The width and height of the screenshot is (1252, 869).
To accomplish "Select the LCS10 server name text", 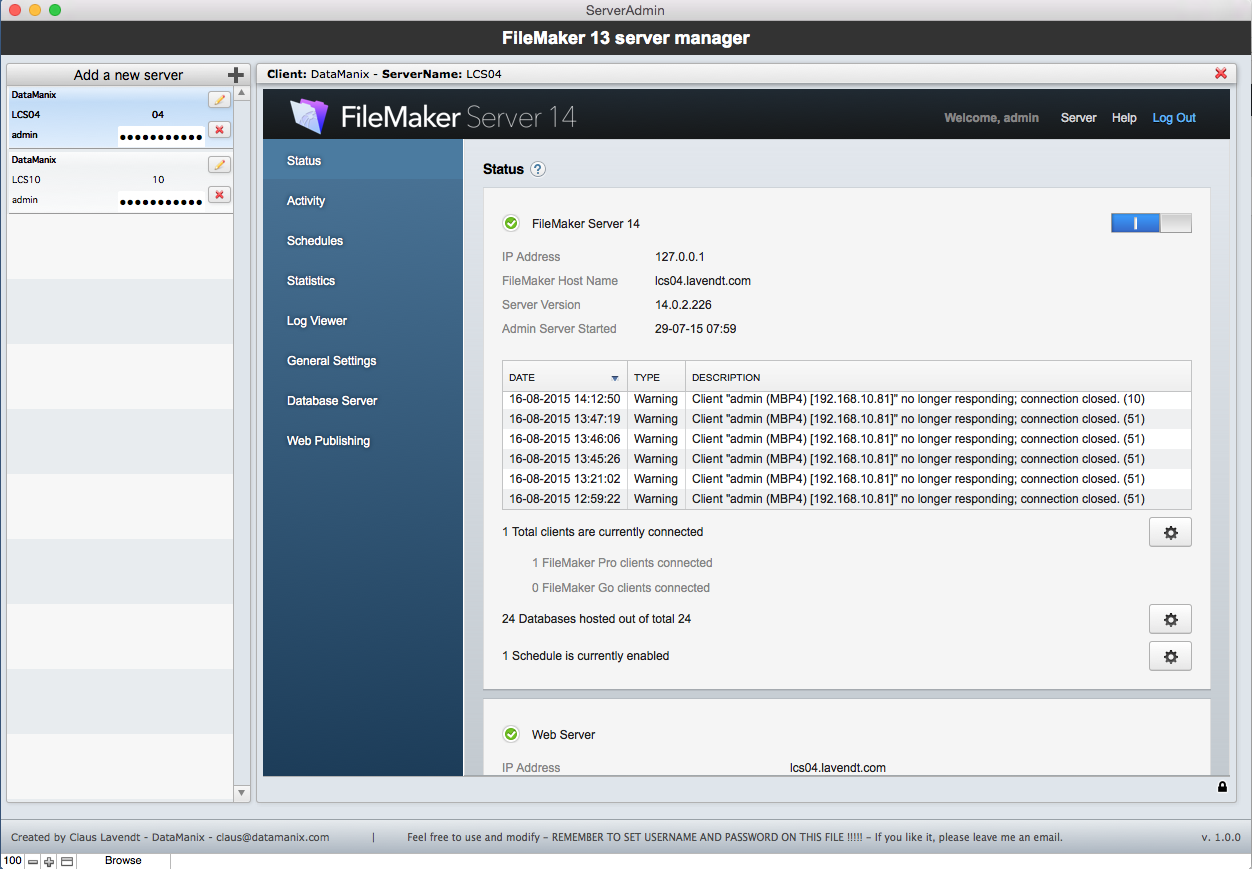I will coord(26,180).
